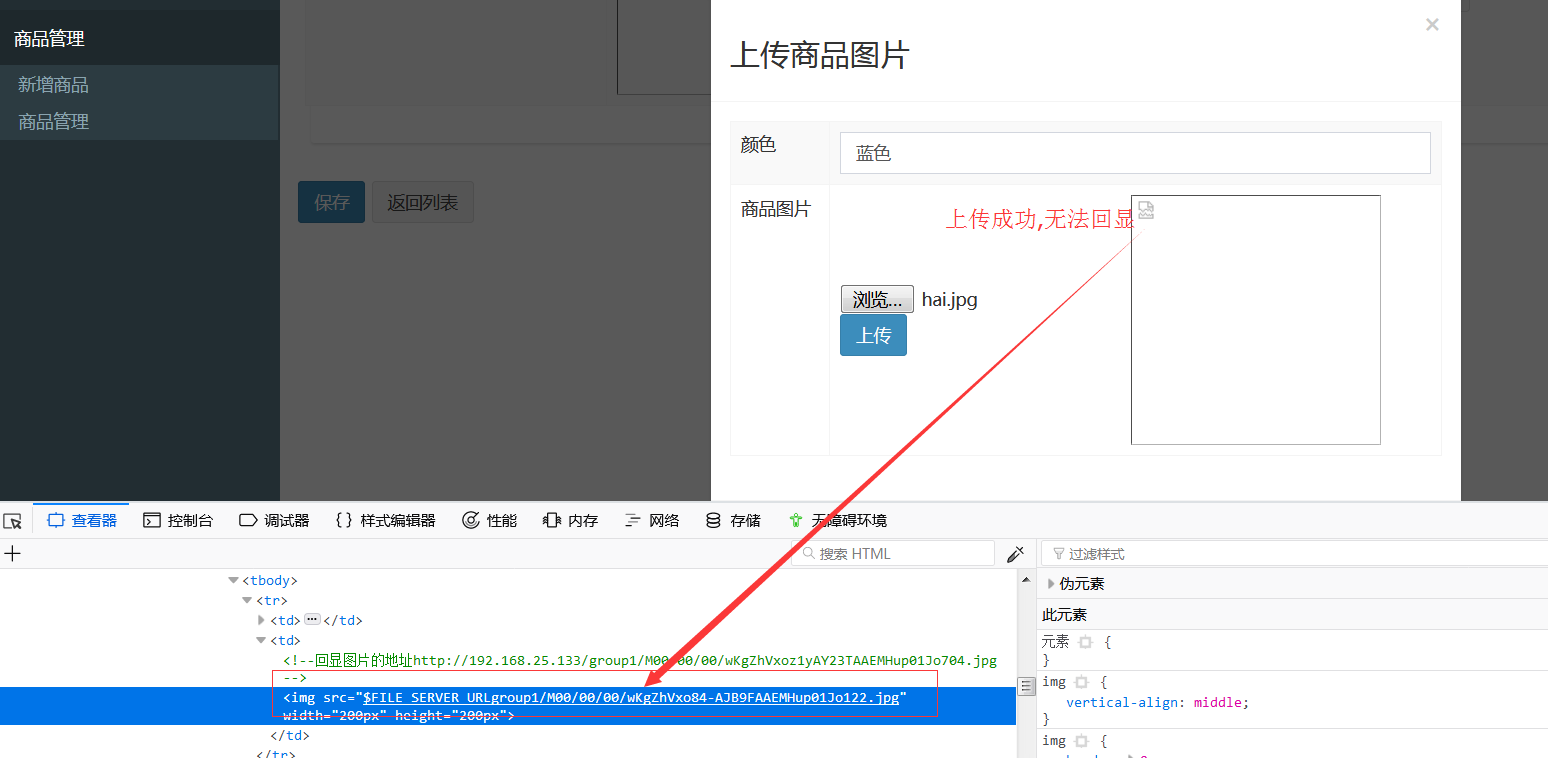1548x758 pixels.
Task: Click the 返回列表 return to list button
Action: [423, 202]
